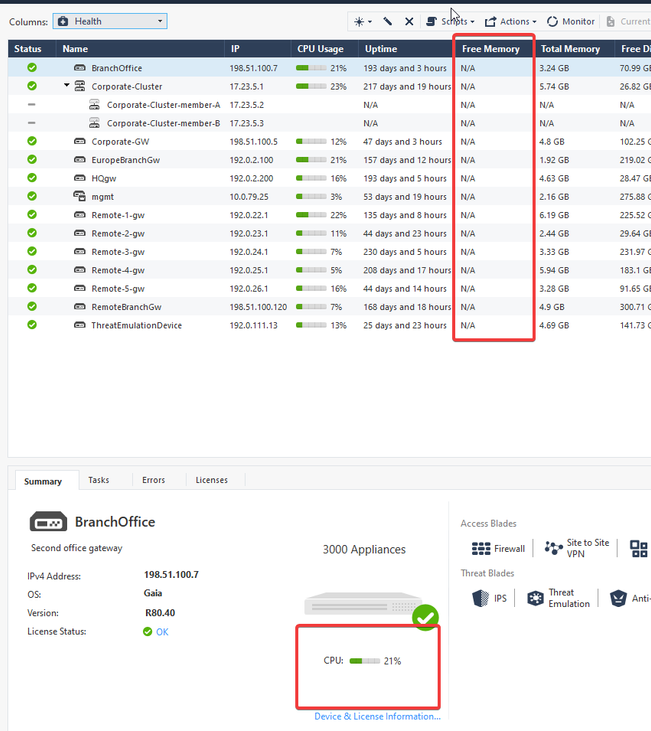Click the Edit pencil icon in toolbar
651x731 pixels.
click(388, 21)
